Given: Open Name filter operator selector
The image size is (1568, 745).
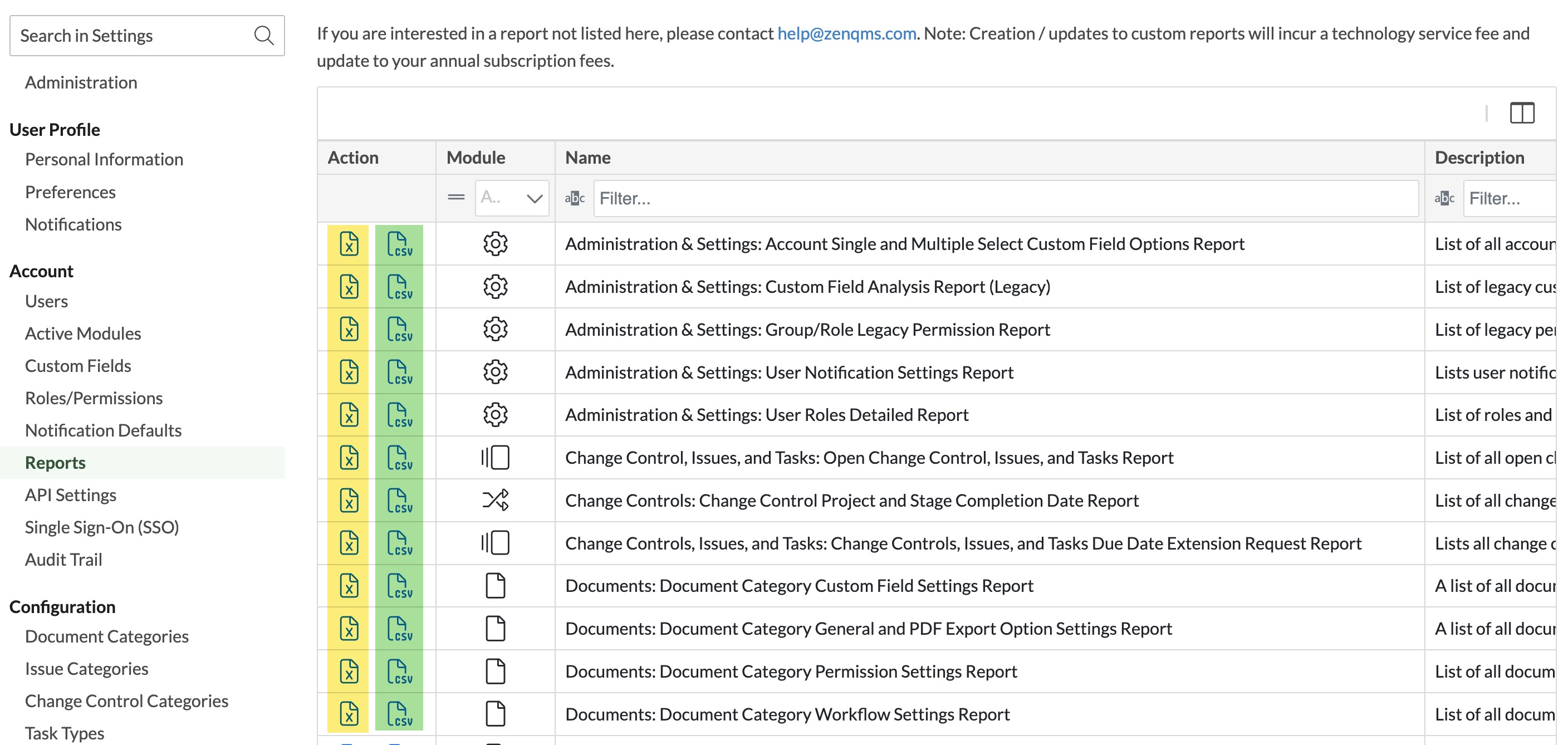Looking at the screenshot, I should (x=574, y=198).
